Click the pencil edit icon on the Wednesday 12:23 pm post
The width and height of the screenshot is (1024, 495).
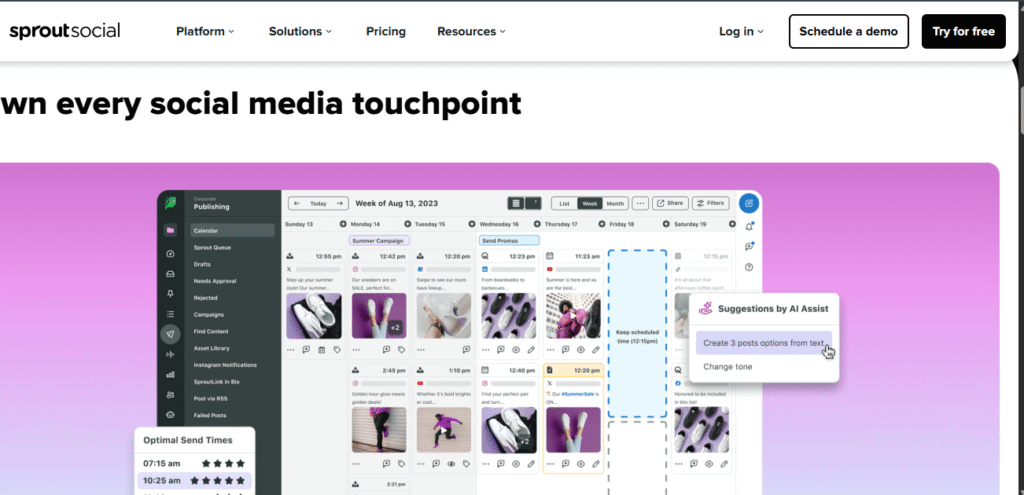pyautogui.click(x=531, y=350)
